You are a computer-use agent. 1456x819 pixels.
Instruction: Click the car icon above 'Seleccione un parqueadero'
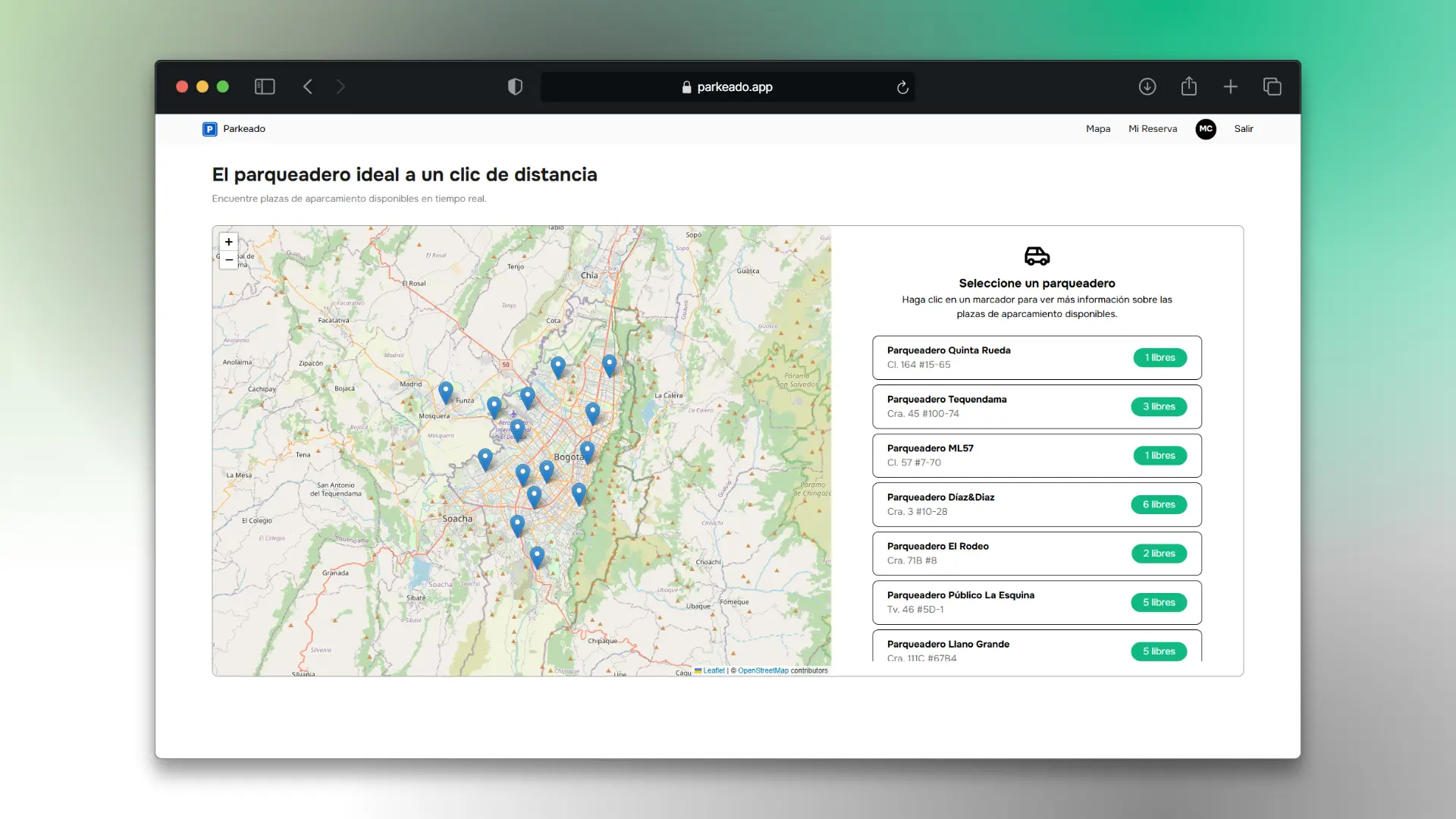pos(1037,256)
